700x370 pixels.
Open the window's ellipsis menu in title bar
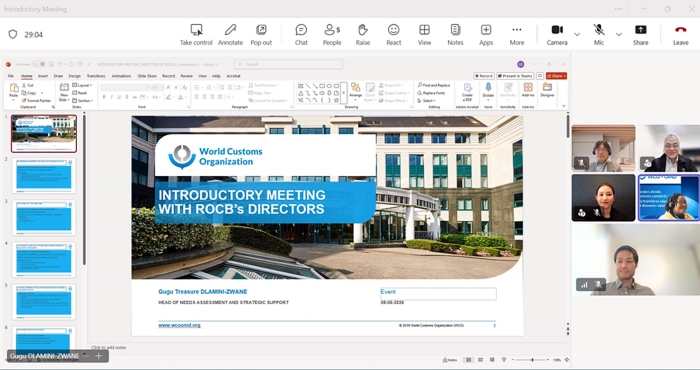(618, 9)
